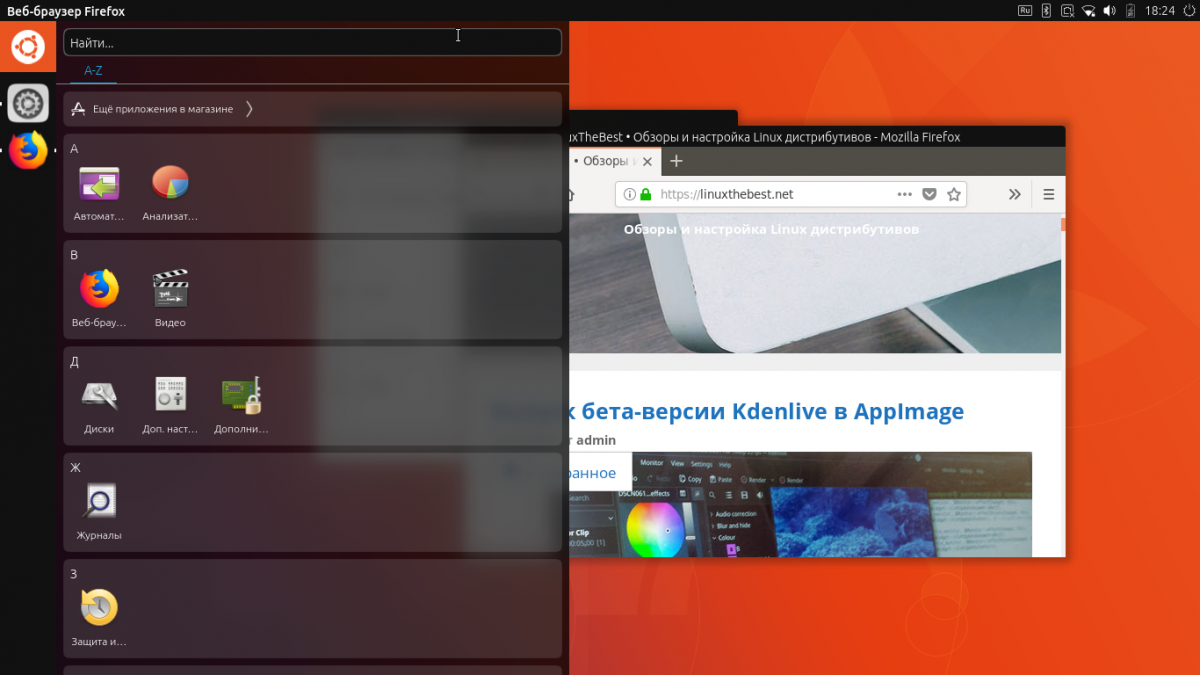This screenshot has width=1200, height=675.
Task: Open Firefox page actions three dots
Action: click(905, 194)
